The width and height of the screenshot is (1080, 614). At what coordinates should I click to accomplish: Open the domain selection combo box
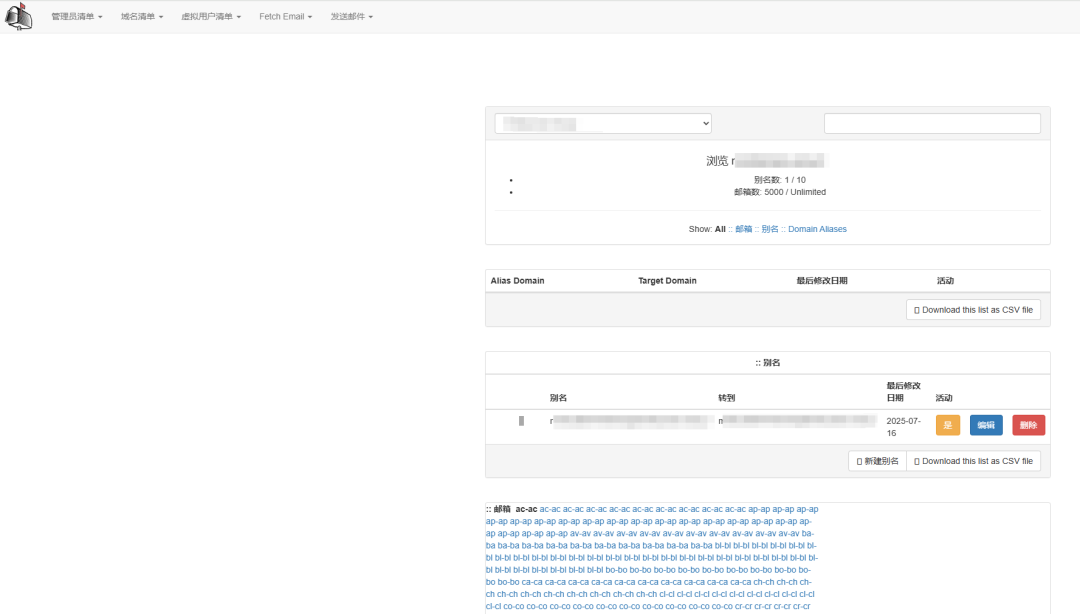(603, 123)
